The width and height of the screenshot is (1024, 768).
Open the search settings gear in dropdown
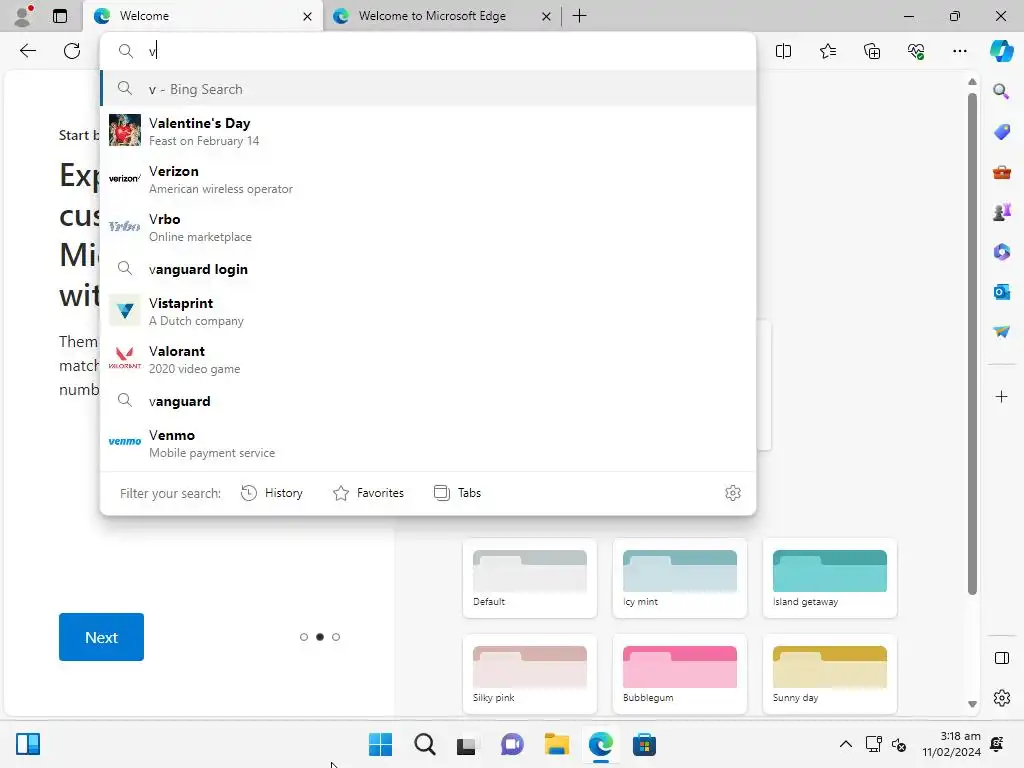tap(733, 493)
